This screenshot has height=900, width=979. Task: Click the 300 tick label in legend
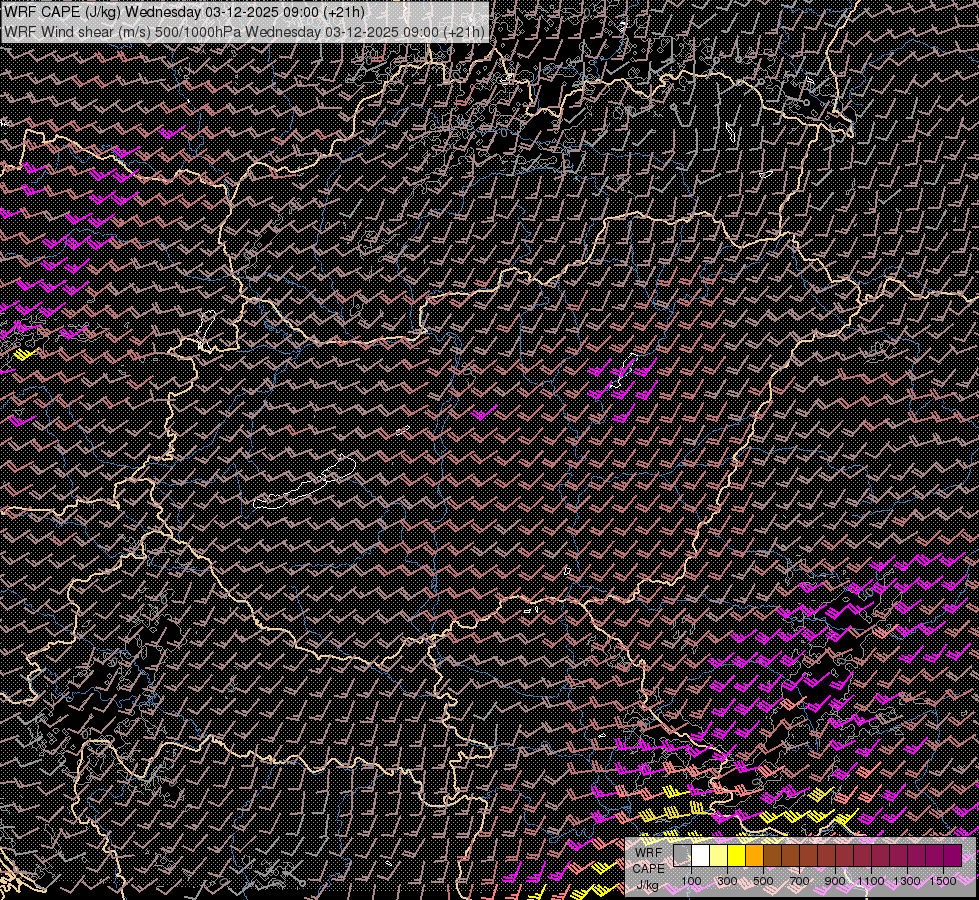tap(727, 880)
